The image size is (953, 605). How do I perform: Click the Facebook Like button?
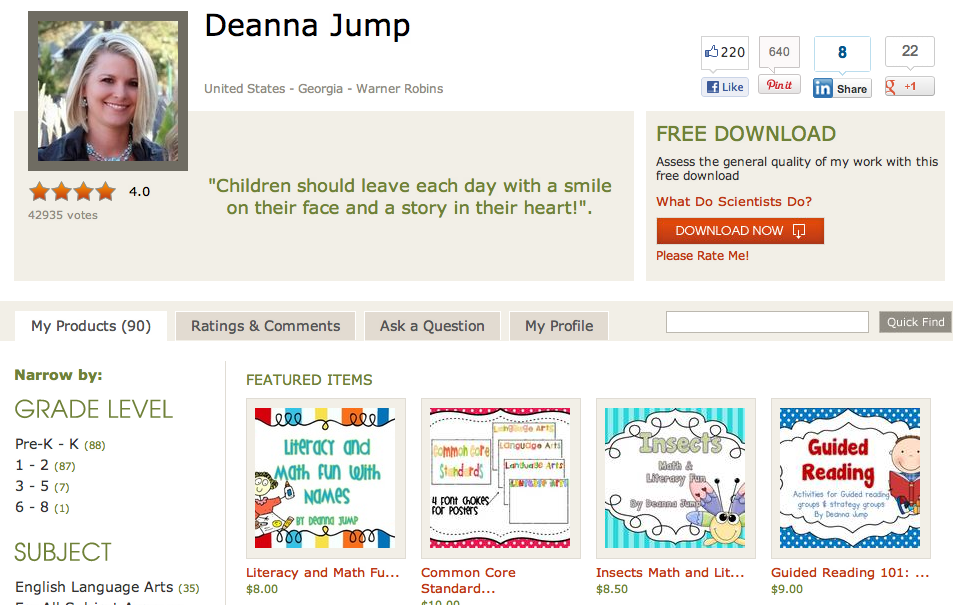click(724, 87)
